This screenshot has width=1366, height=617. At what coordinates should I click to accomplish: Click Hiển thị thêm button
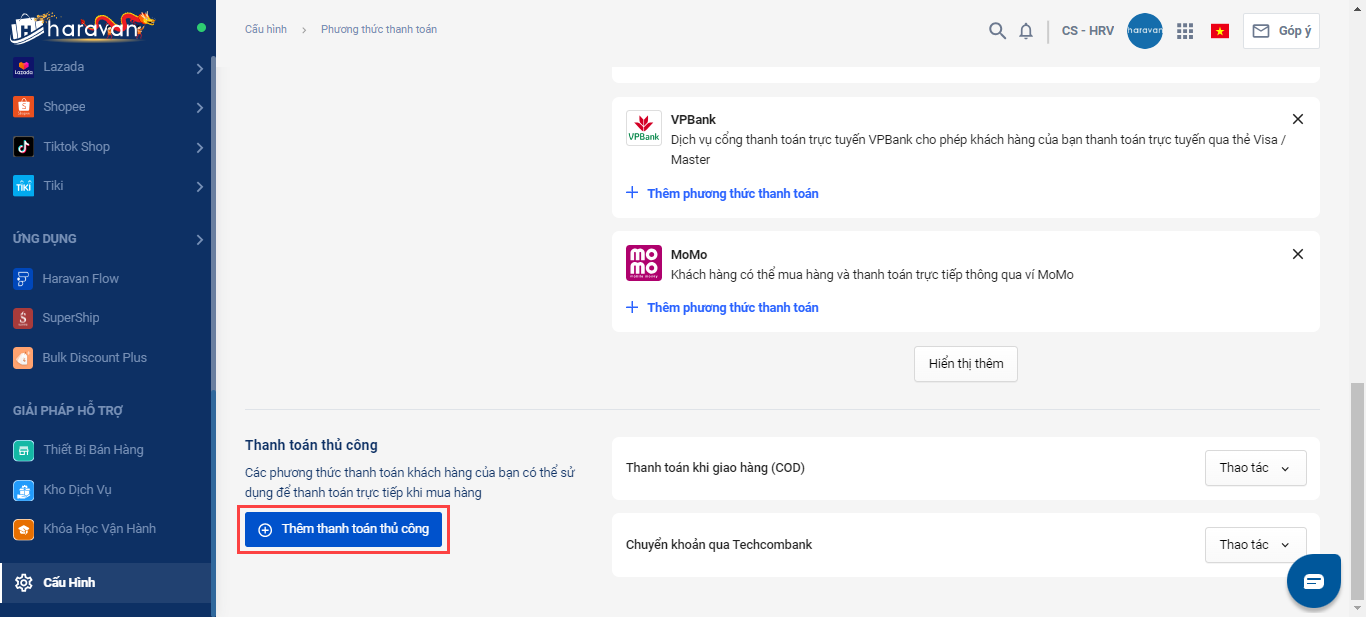(x=966, y=364)
